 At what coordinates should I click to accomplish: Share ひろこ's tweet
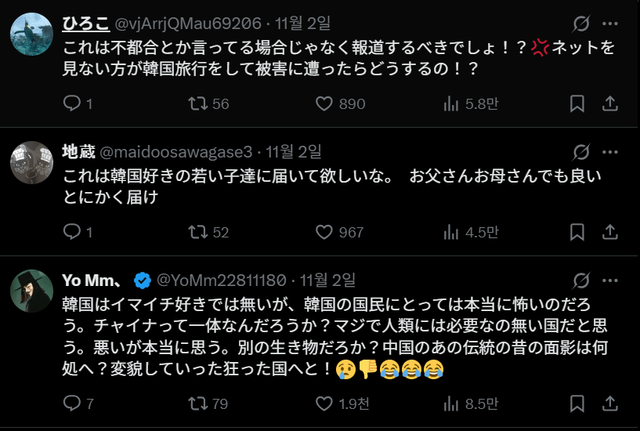[609, 103]
